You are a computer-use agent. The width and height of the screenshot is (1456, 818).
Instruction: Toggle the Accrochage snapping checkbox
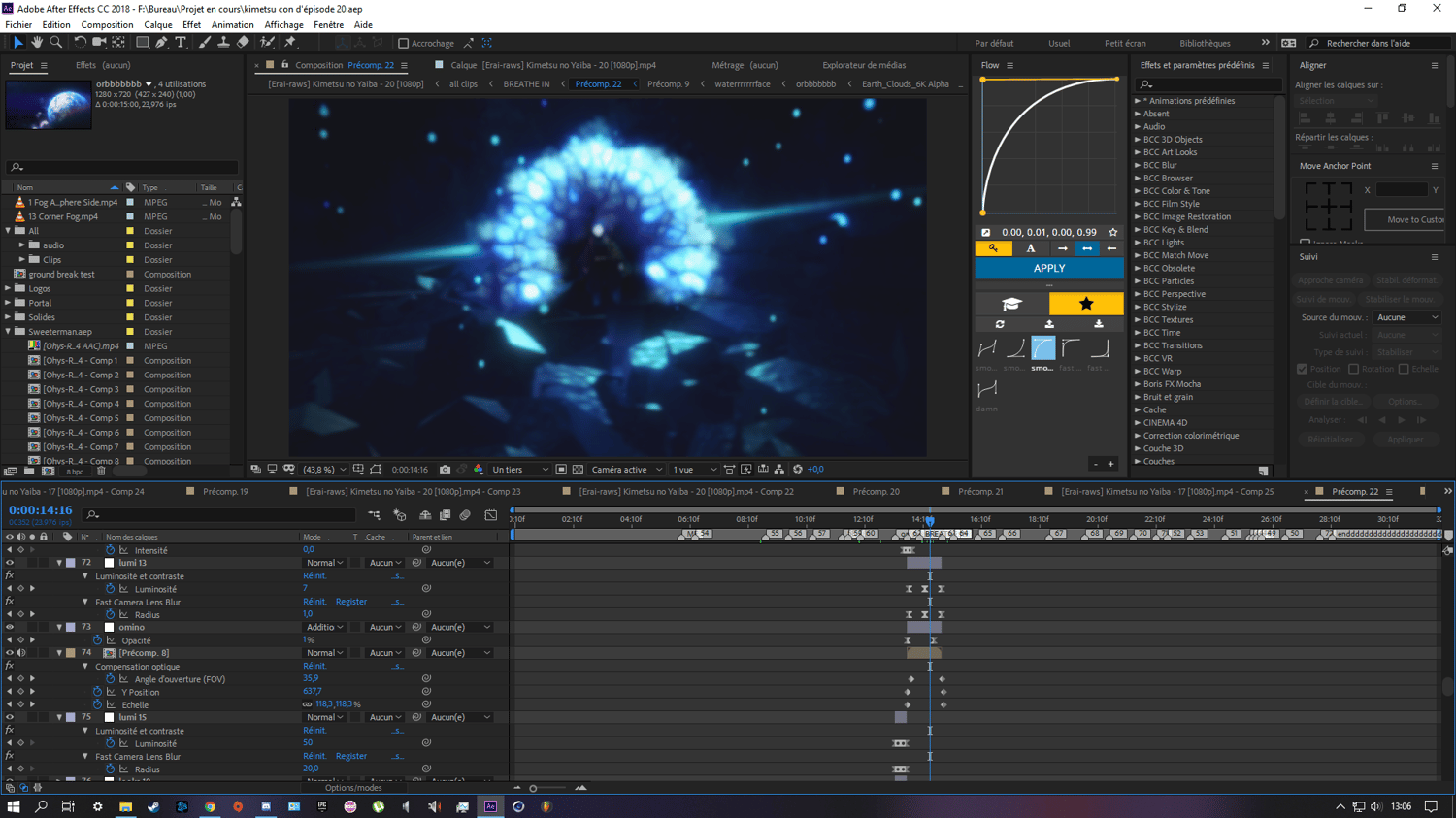tap(404, 43)
